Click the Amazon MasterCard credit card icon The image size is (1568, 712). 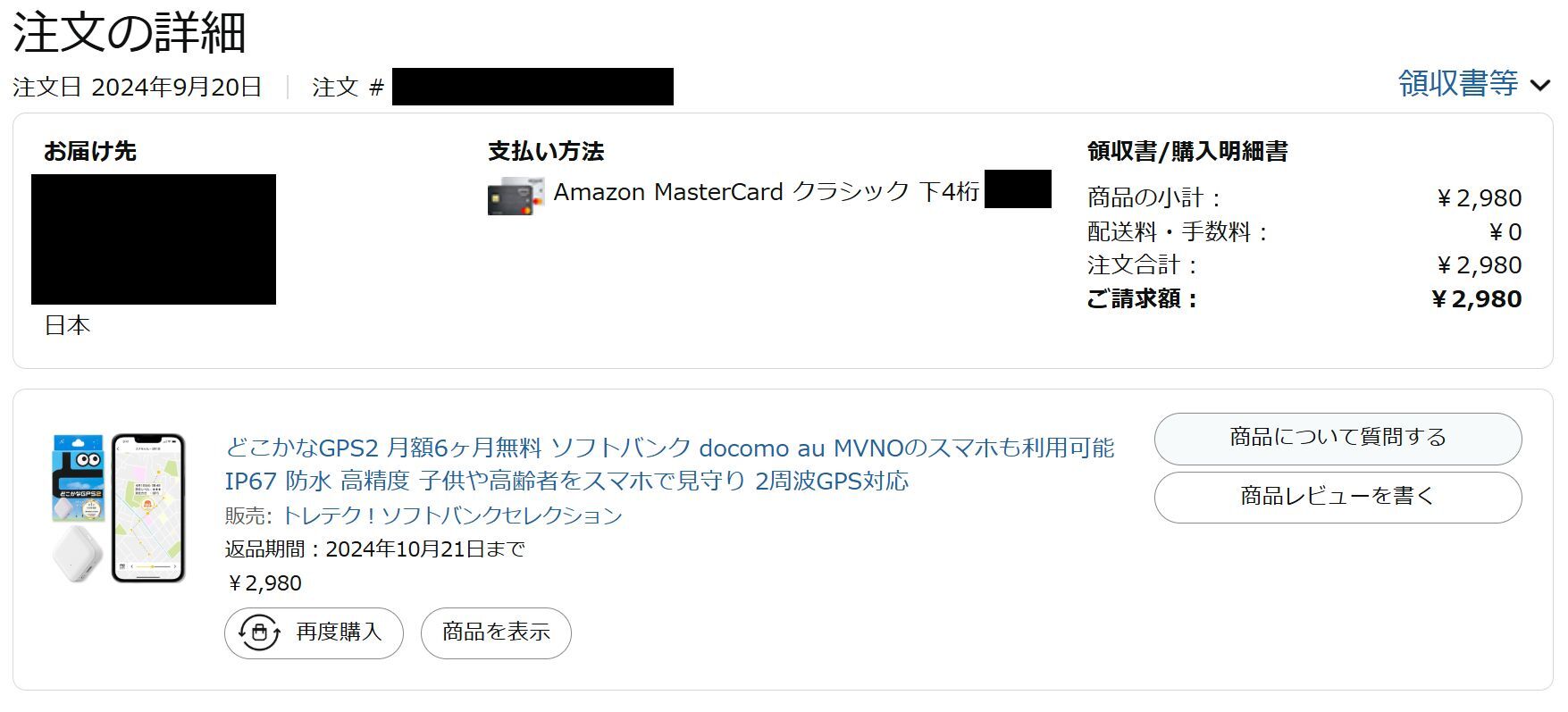516,194
